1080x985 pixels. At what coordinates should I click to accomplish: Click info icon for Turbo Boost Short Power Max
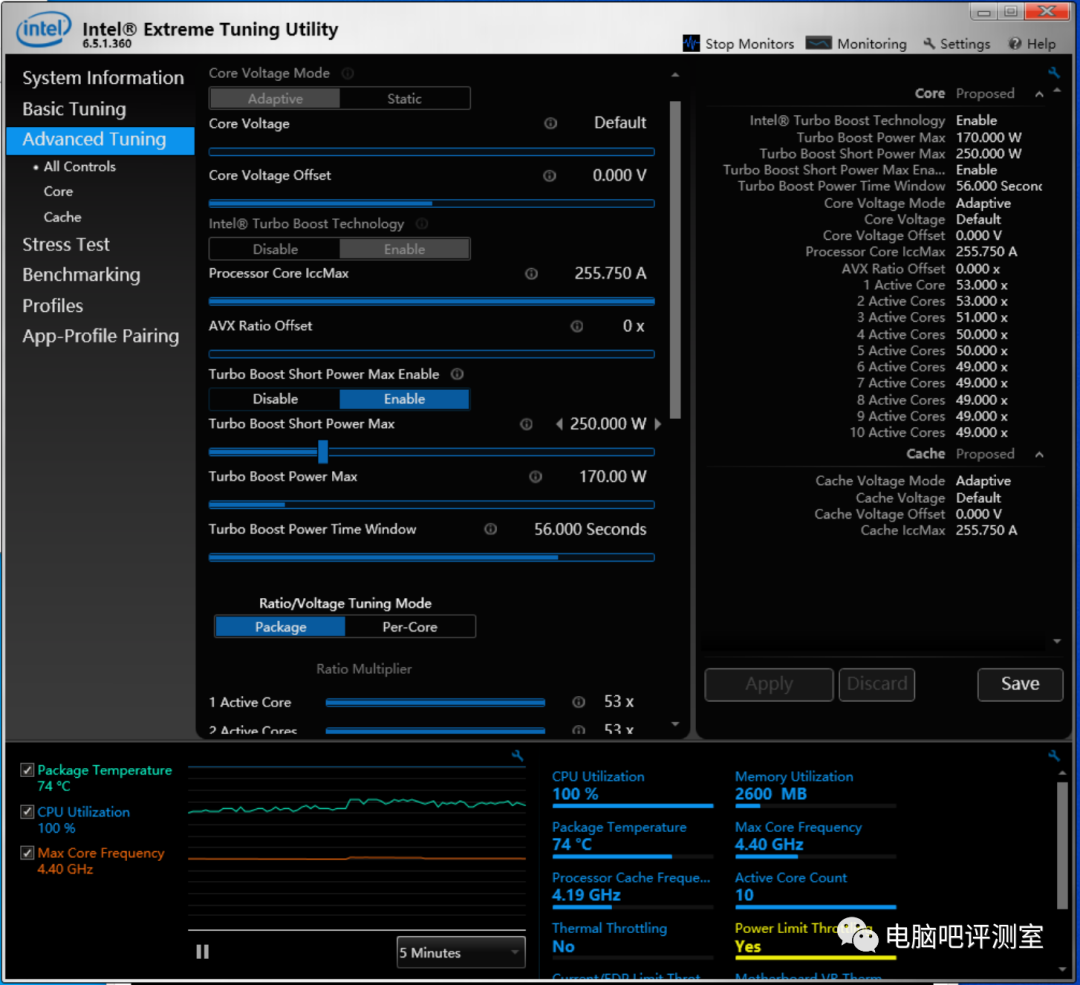pos(526,424)
